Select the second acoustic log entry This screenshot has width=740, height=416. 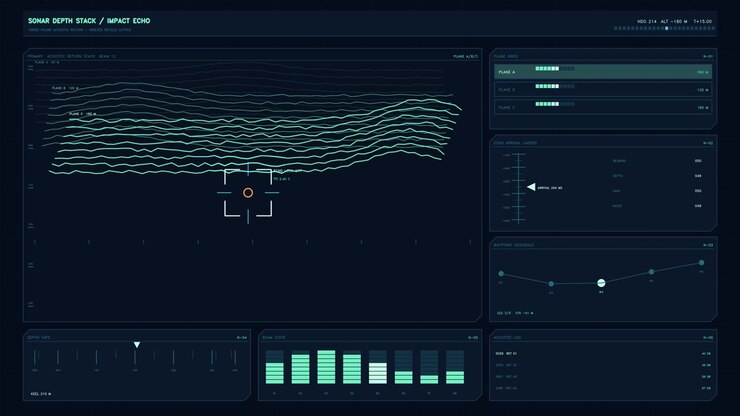click(603, 365)
